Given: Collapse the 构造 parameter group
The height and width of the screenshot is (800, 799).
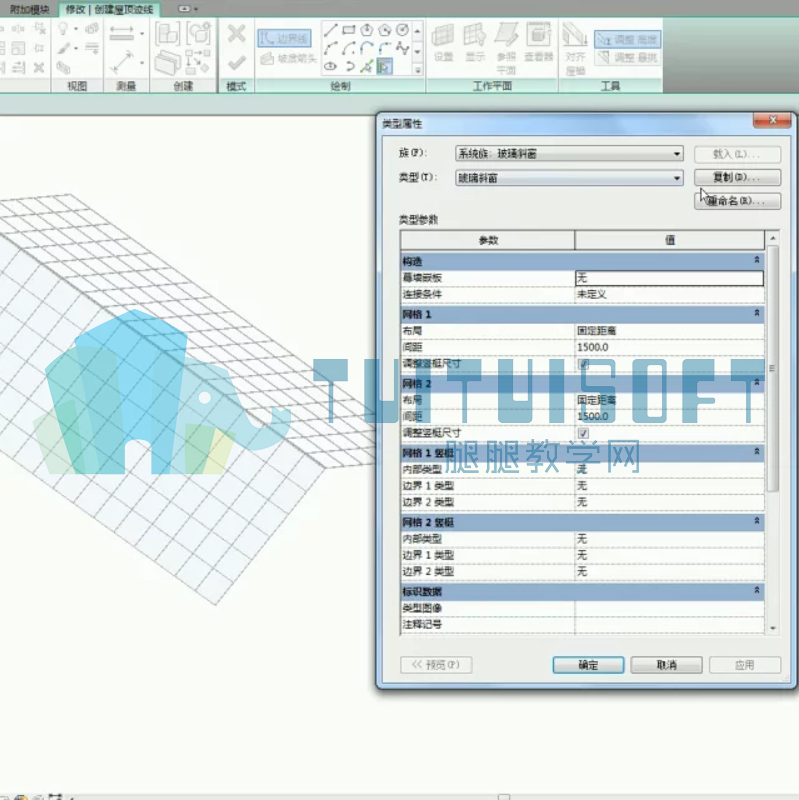Looking at the screenshot, I should pos(757,261).
